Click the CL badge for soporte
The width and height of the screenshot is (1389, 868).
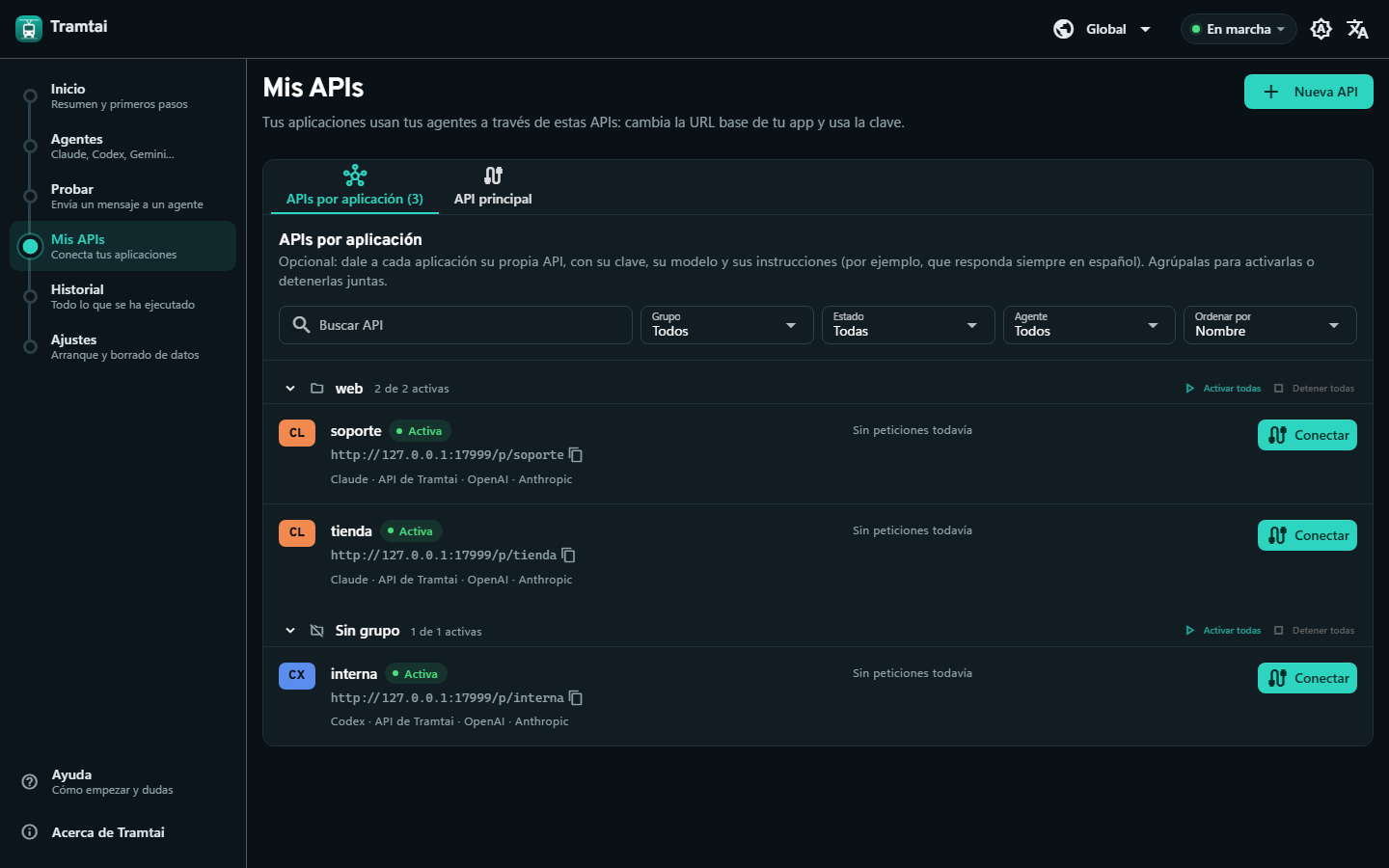[x=297, y=433]
